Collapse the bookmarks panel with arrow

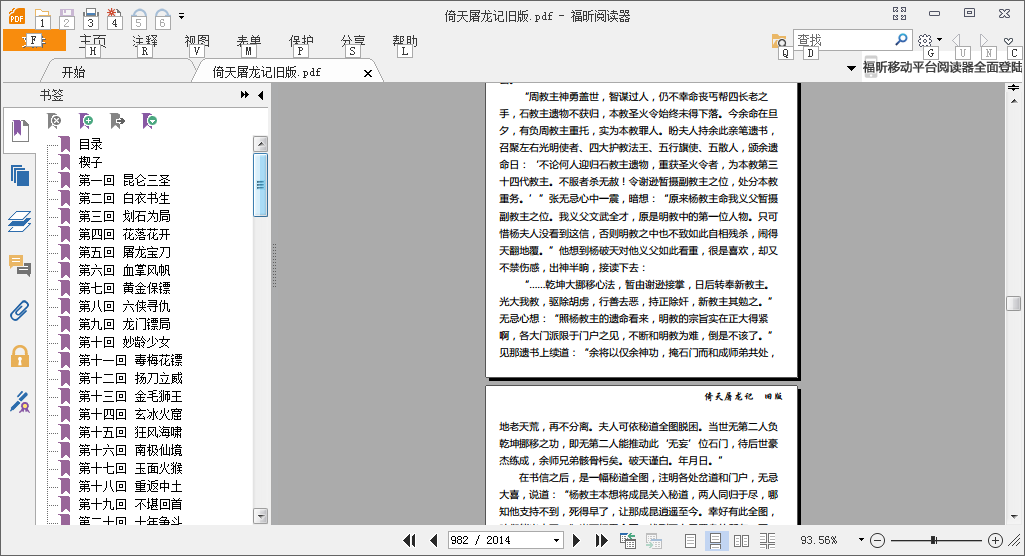pyautogui.click(x=261, y=95)
